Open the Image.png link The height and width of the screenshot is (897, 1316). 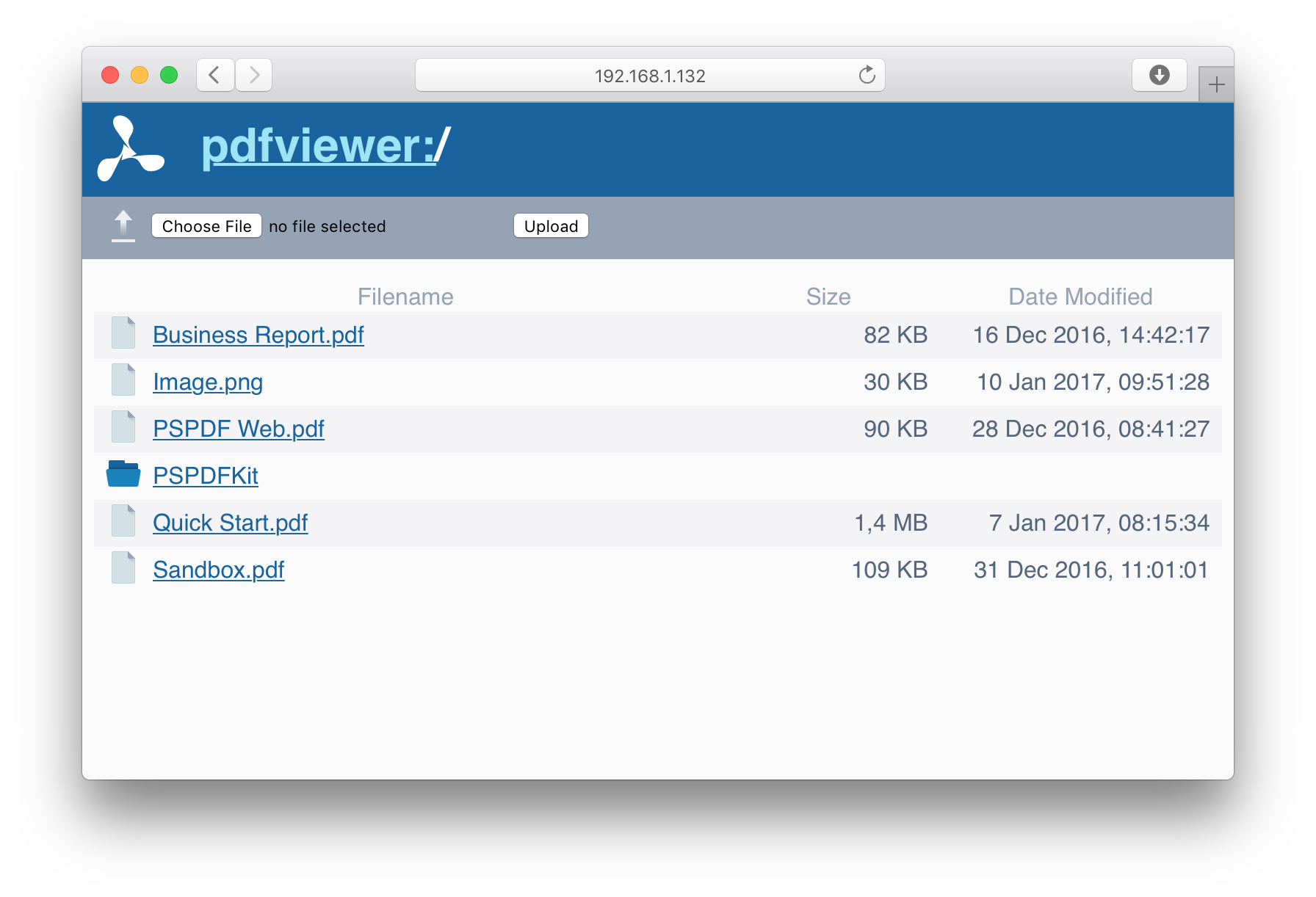point(208,382)
